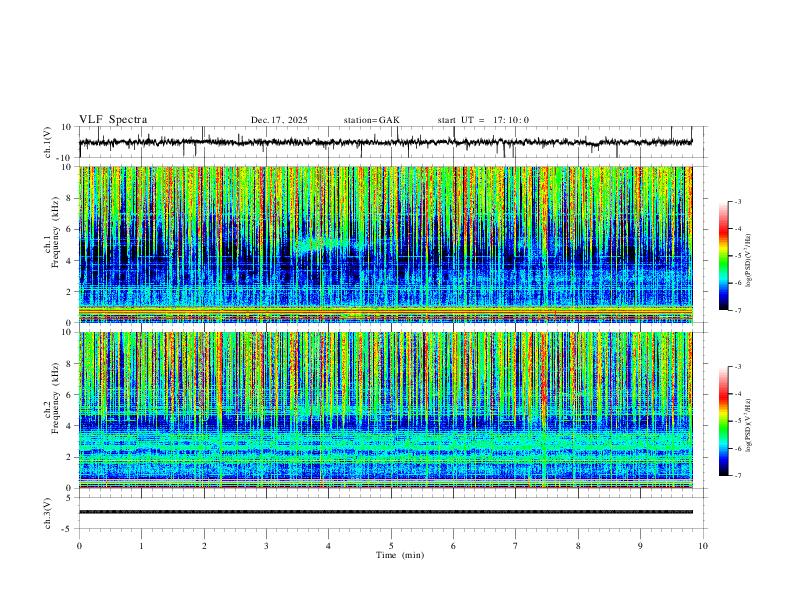Click the "start UT = 17:10:0" text
This screenshot has width=792, height=612.
(x=483, y=120)
